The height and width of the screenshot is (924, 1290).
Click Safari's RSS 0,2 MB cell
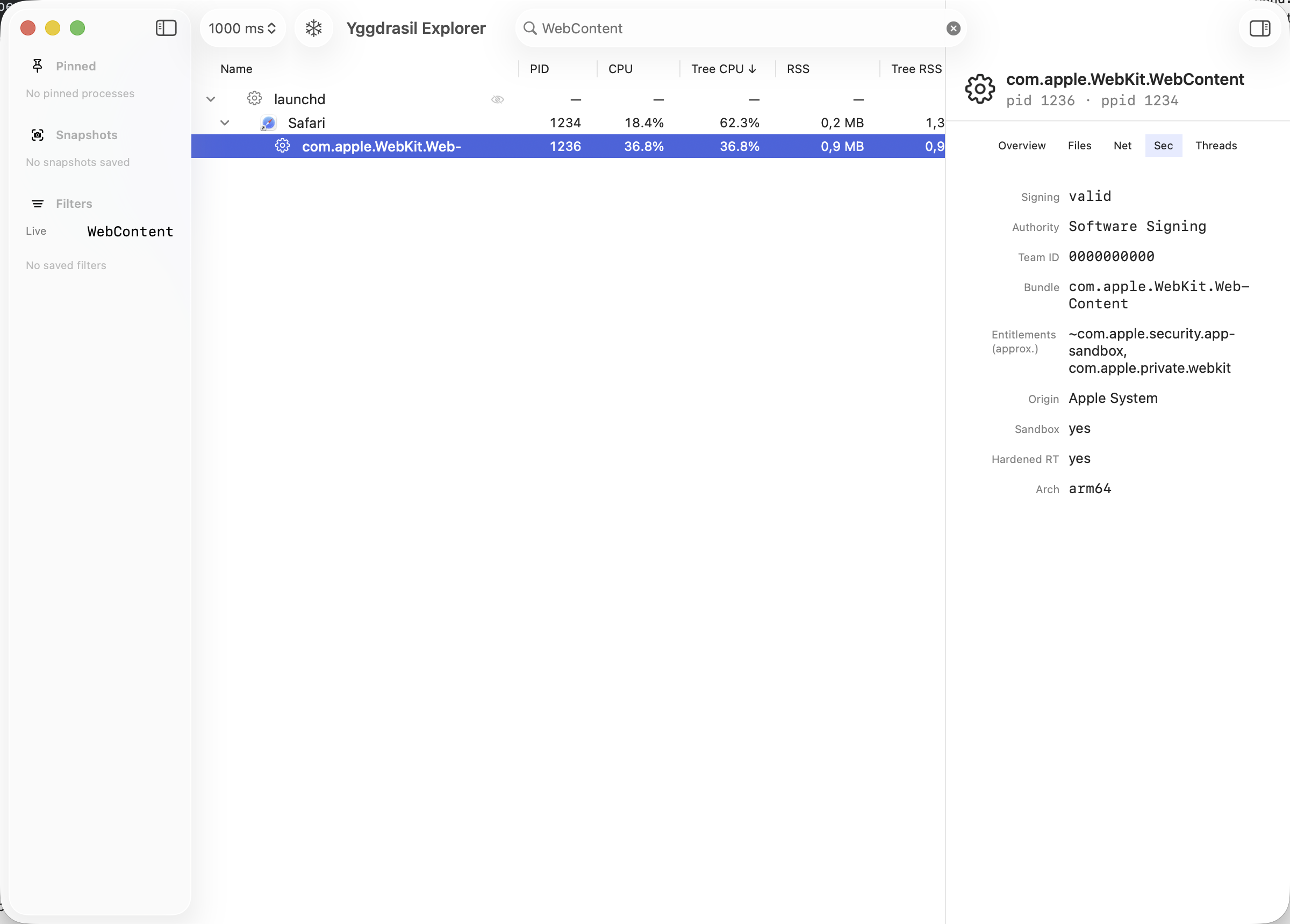[842, 123]
